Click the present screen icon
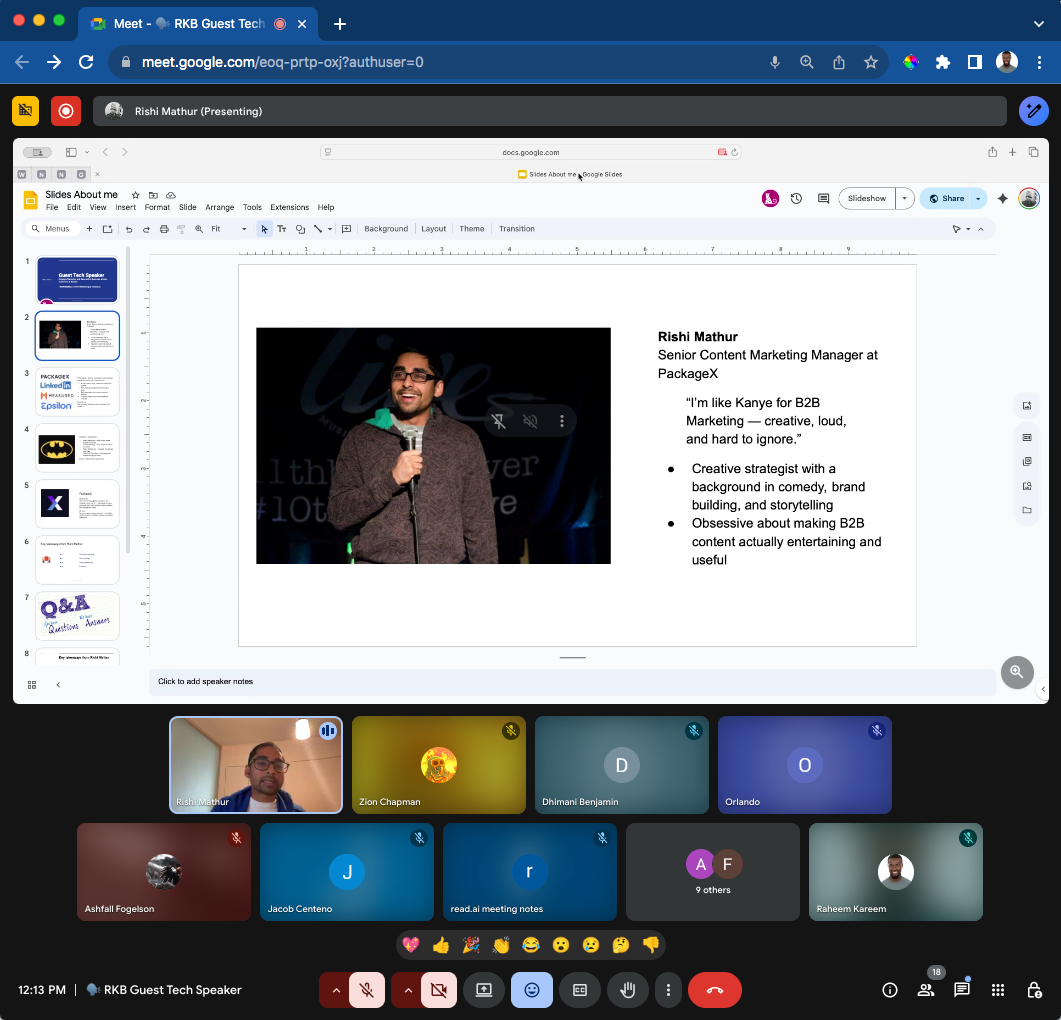The height and width of the screenshot is (1020, 1061). pyautogui.click(x=484, y=990)
